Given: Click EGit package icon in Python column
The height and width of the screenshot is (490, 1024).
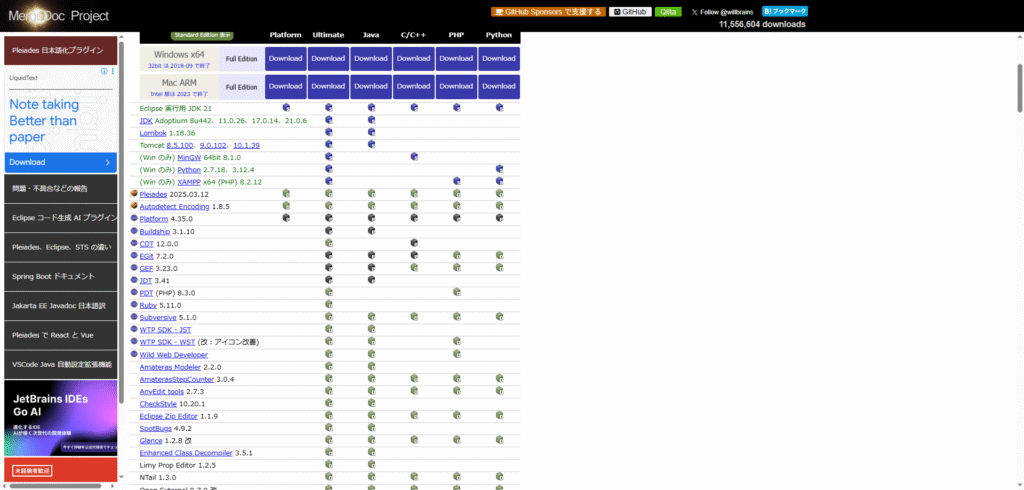Looking at the screenshot, I should (x=500, y=255).
